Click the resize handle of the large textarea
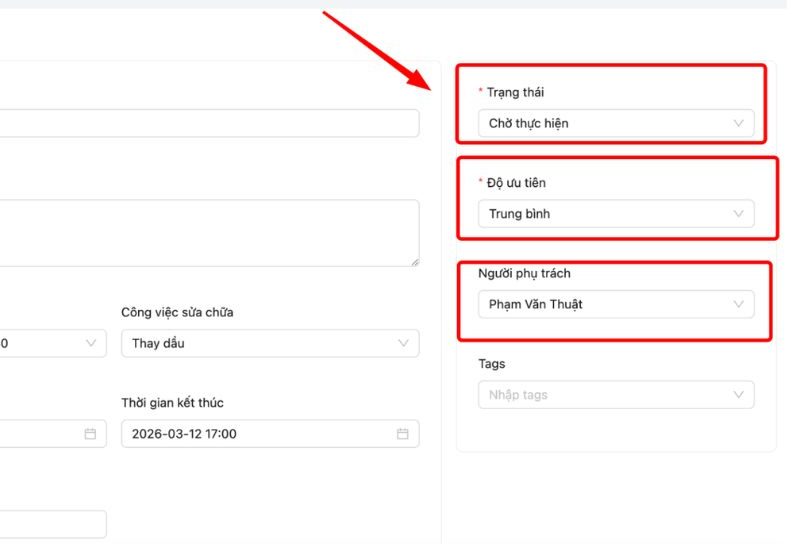Image resolution: width=800 pixels, height=544 pixels. click(415, 262)
